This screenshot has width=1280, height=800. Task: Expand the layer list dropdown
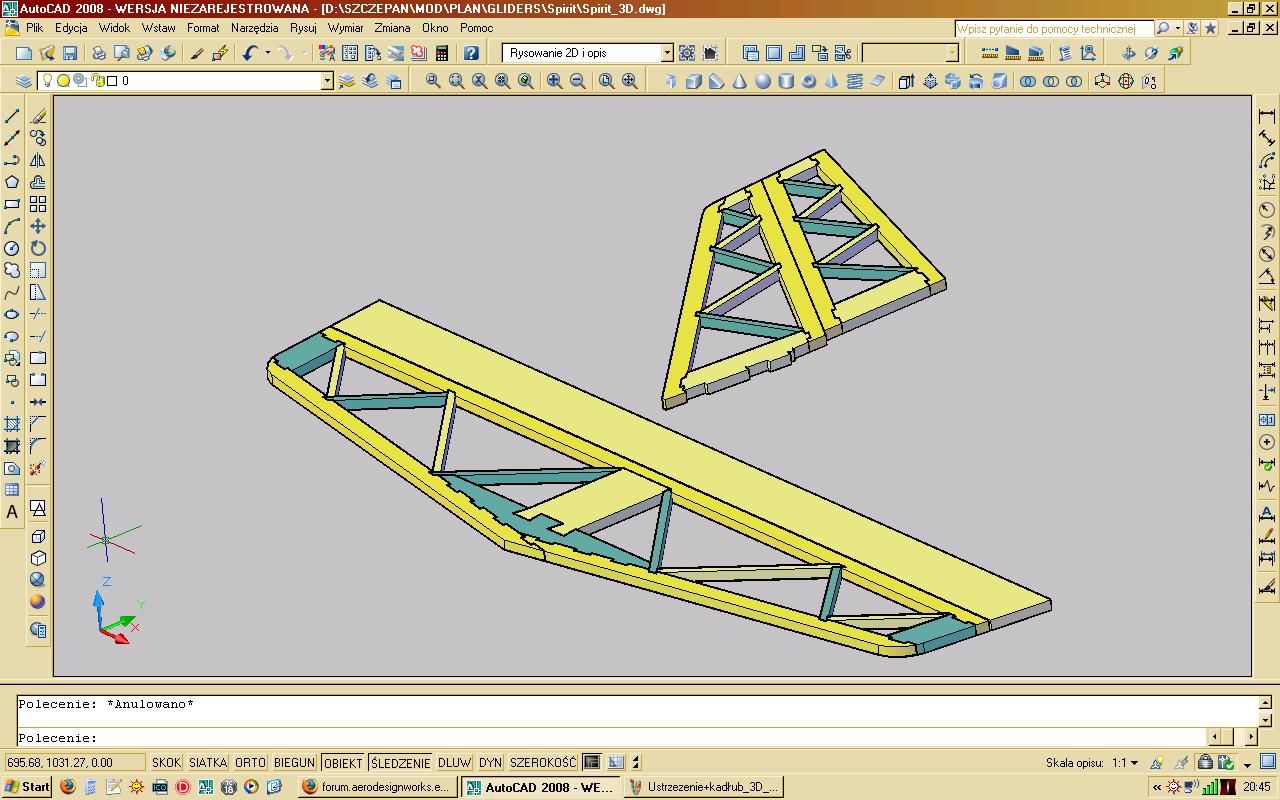pos(327,81)
